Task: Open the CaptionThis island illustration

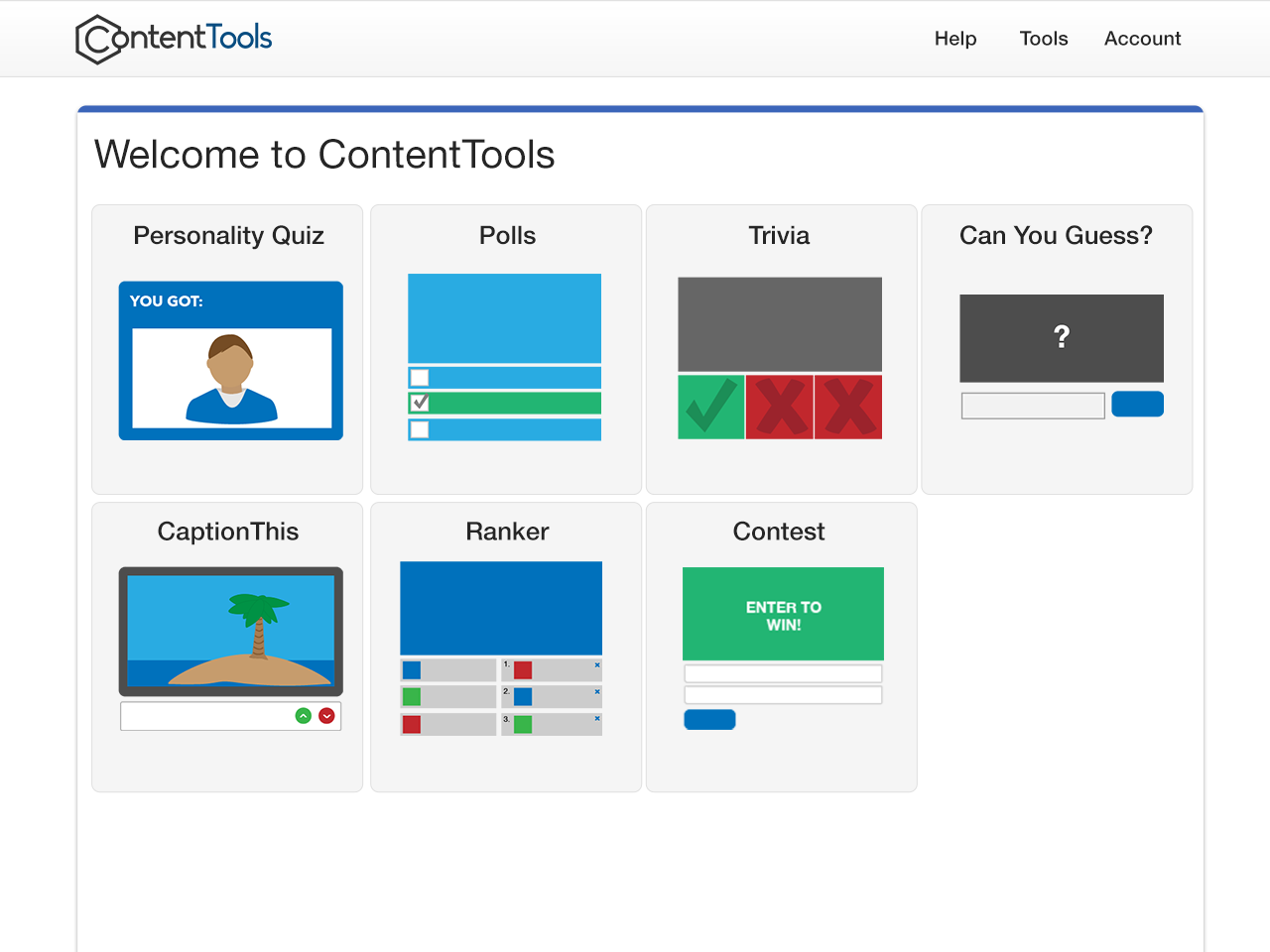Action: (x=230, y=630)
